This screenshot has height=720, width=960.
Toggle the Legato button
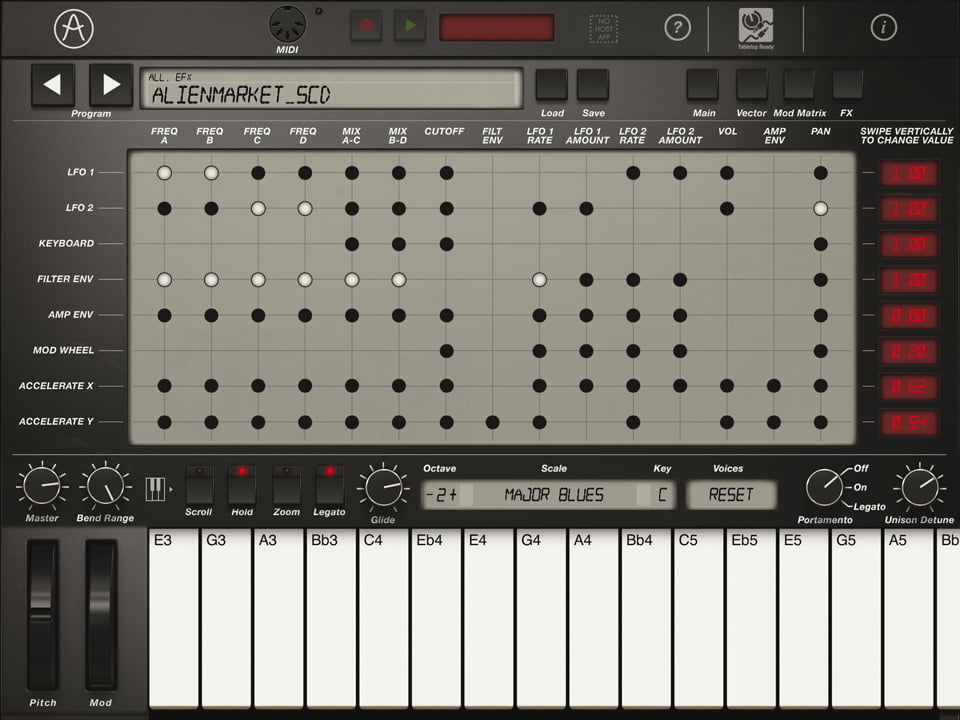click(x=330, y=485)
